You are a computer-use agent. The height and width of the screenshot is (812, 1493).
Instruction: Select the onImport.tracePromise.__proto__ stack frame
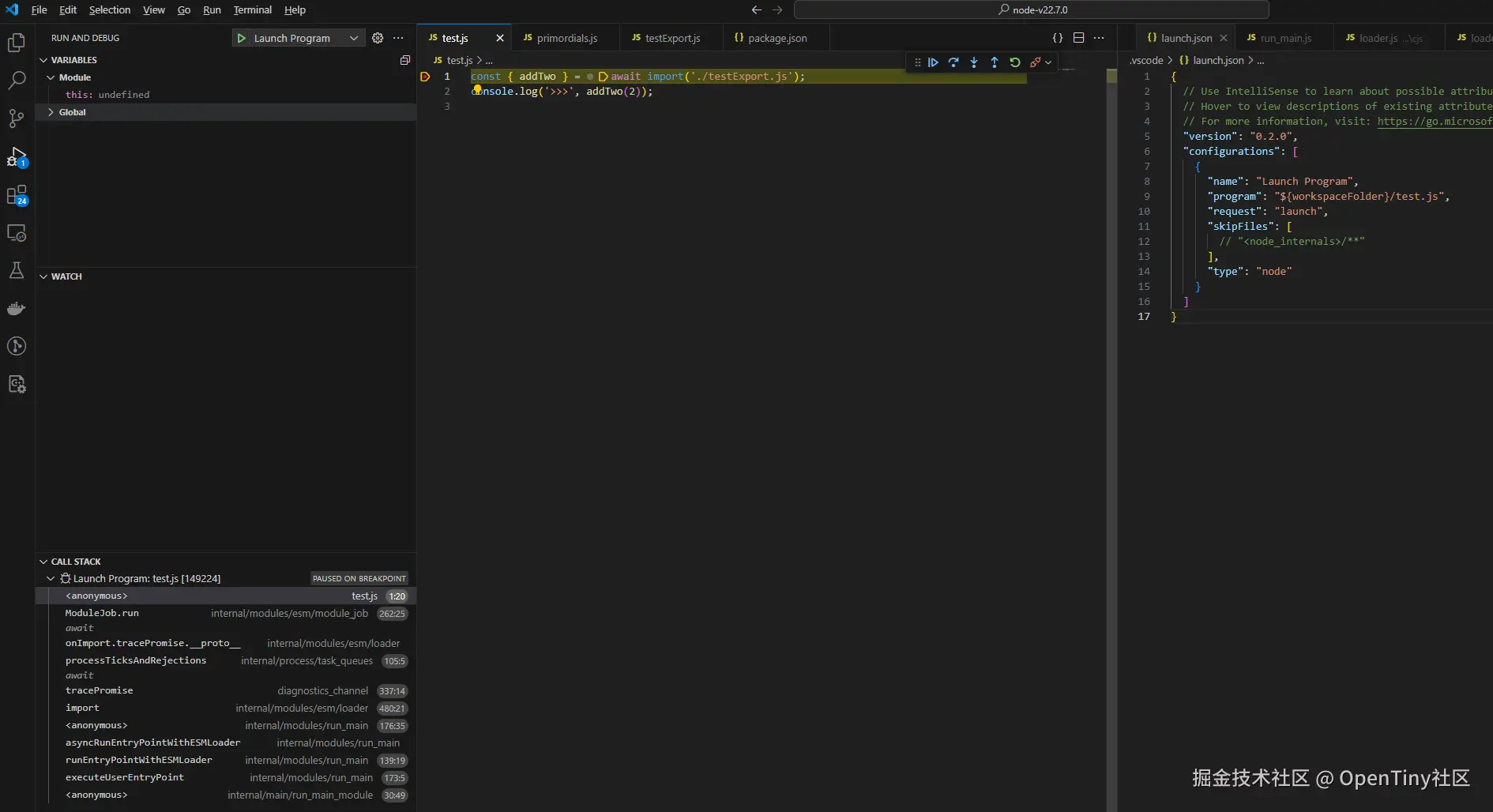click(x=226, y=644)
